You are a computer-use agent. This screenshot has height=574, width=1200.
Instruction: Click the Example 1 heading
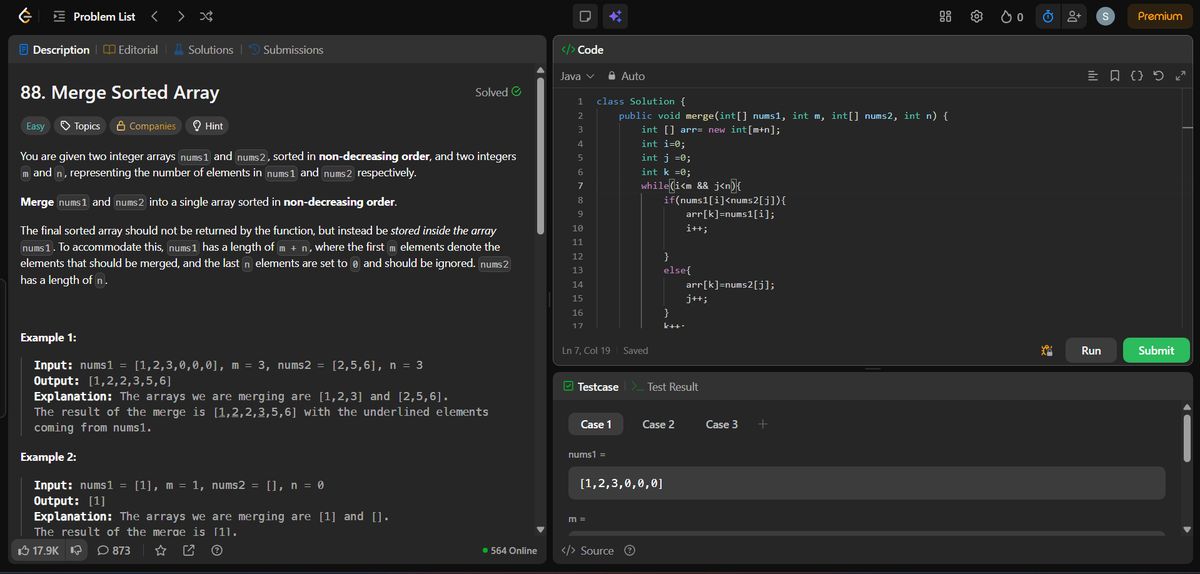48,338
